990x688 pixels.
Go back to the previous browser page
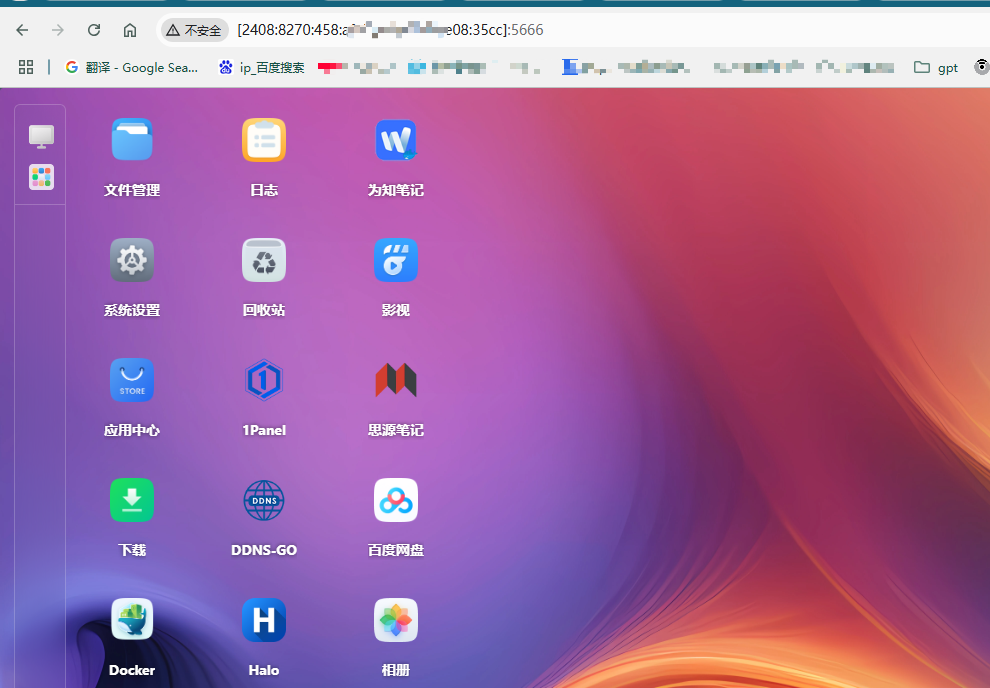tap(22, 30)
